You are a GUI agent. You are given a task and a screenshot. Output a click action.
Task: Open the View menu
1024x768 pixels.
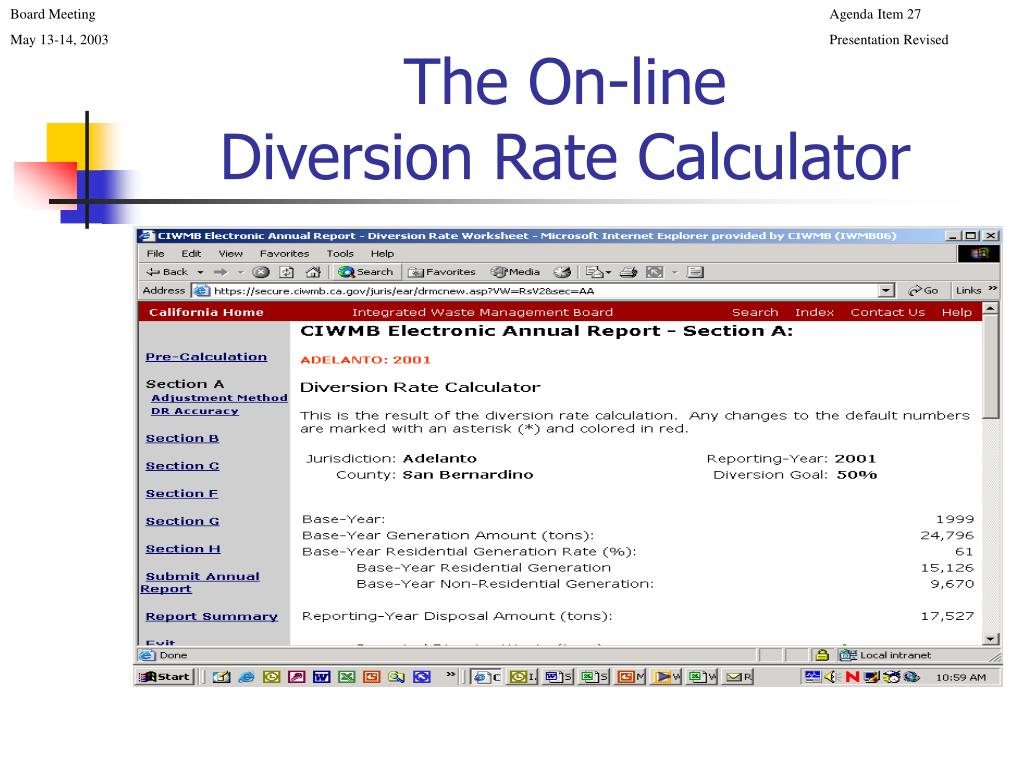pyautogui.click(x=231, y=253)
